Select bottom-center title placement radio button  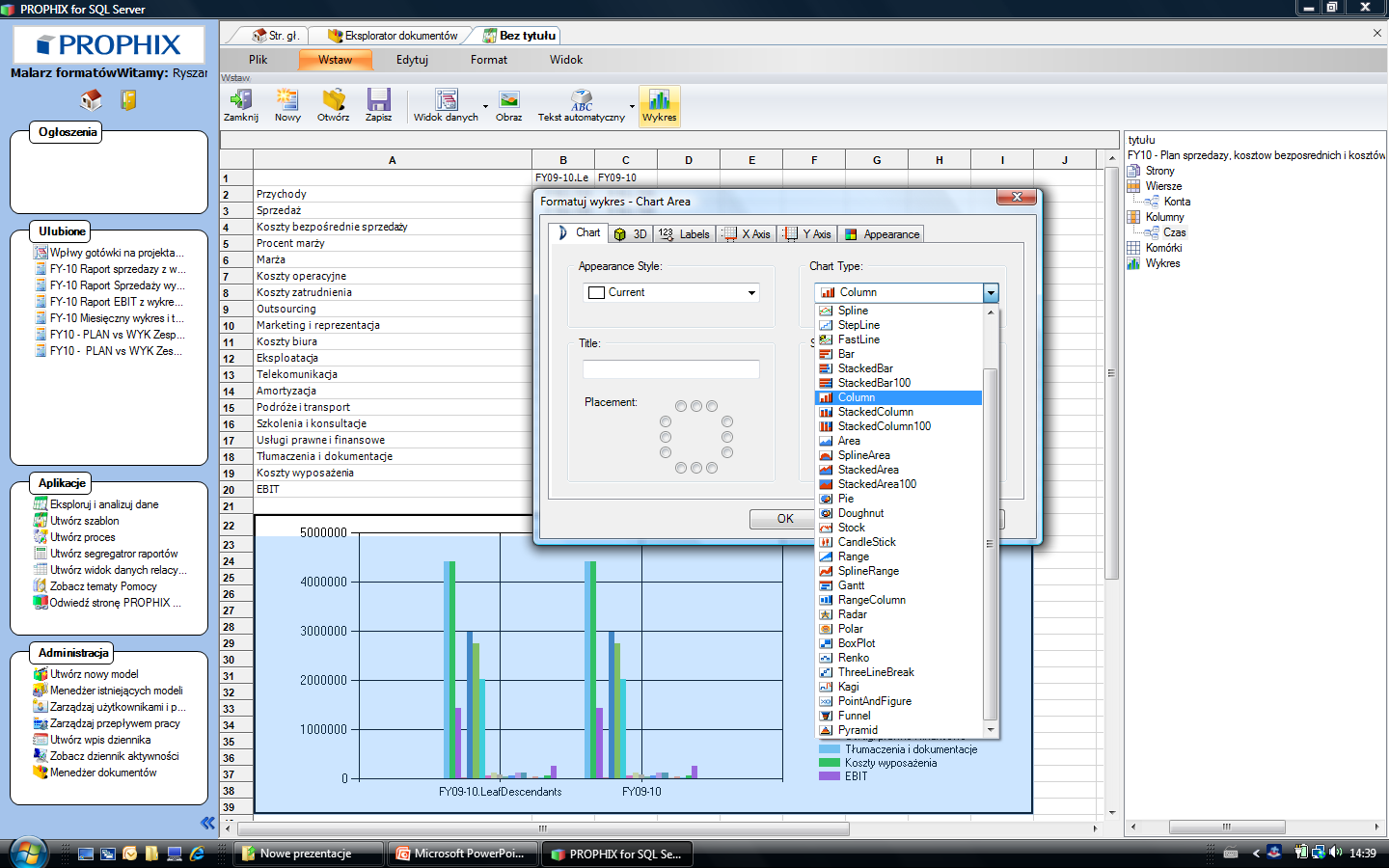[x=696, y=468]
